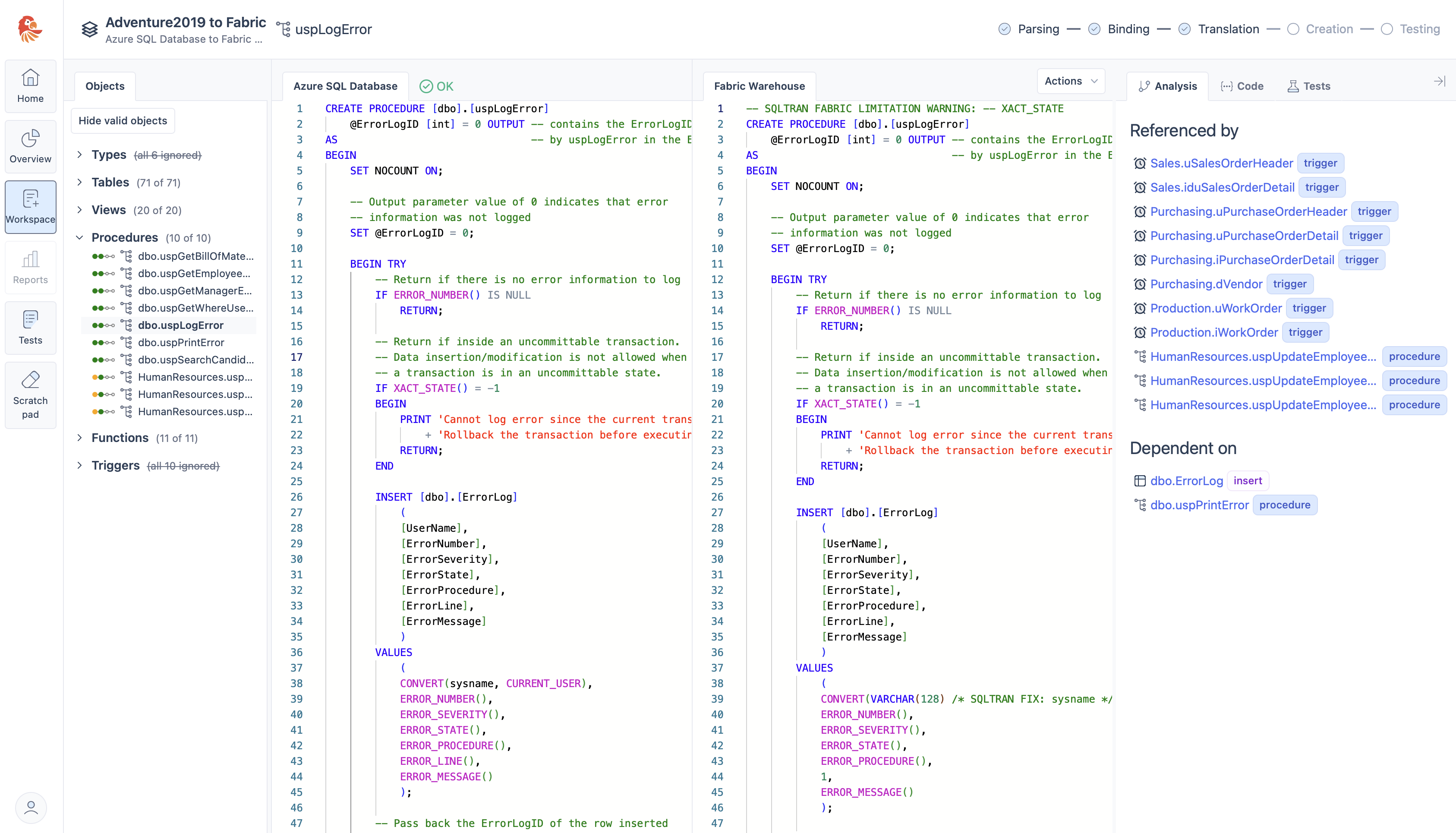Open dbo.ErrorLog dependency link
This screenshot has width=1456, height=833.
click(1186, 480)
